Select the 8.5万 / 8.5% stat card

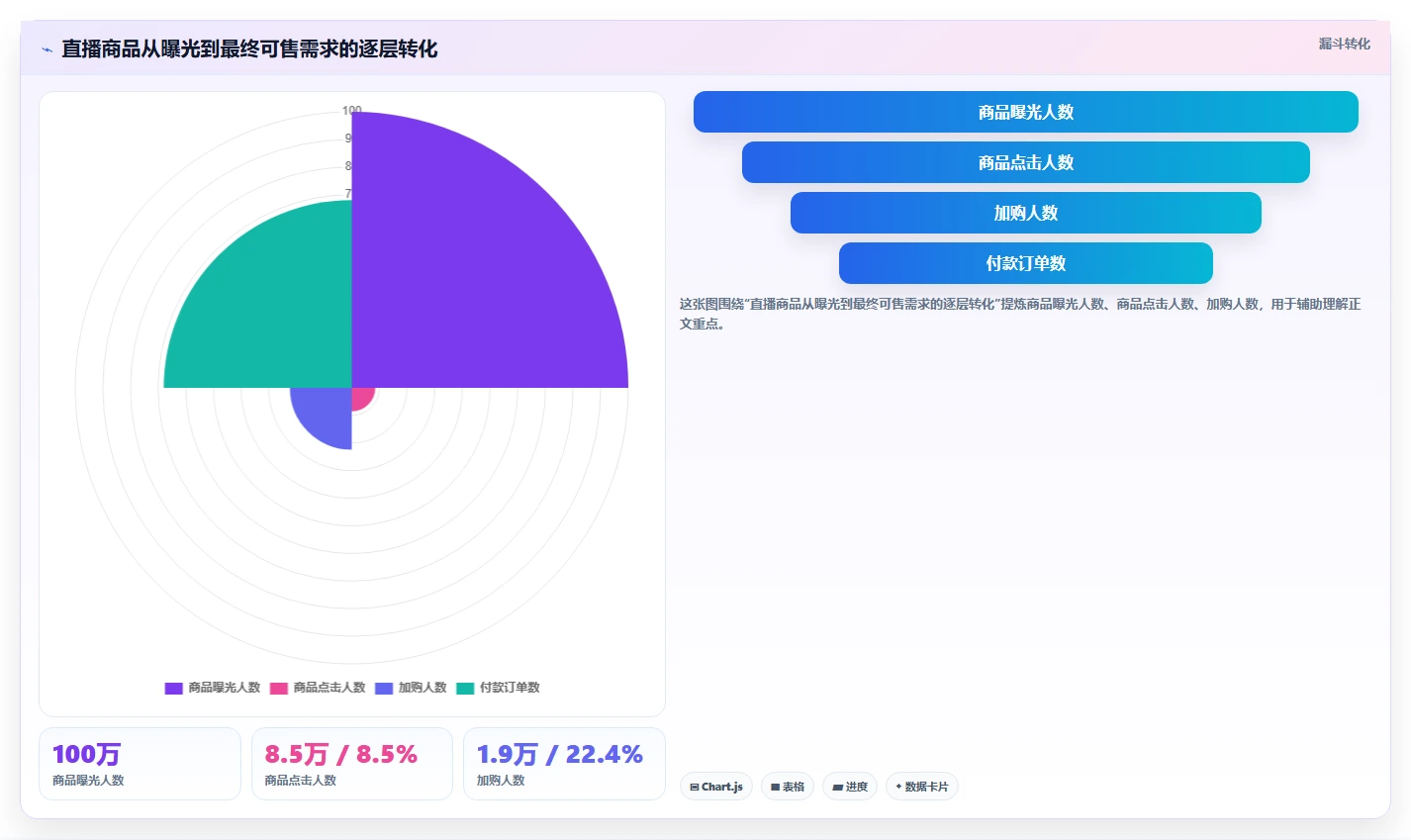[352, 764]
